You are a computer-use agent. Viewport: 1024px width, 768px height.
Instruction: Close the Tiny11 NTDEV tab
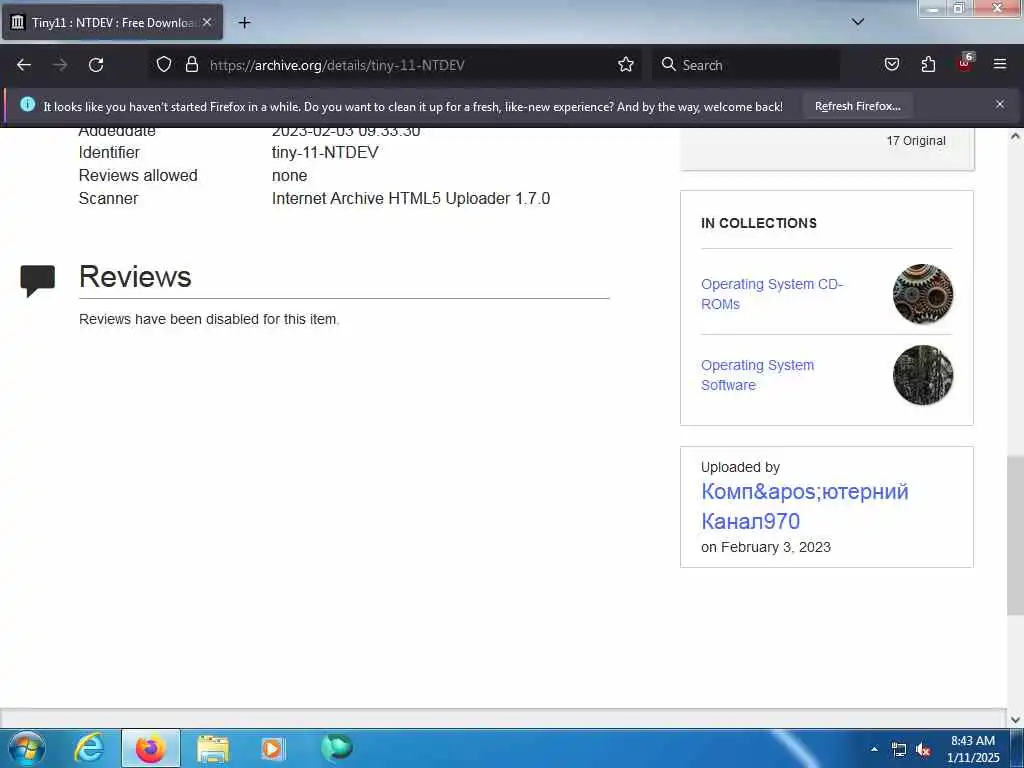207,22
